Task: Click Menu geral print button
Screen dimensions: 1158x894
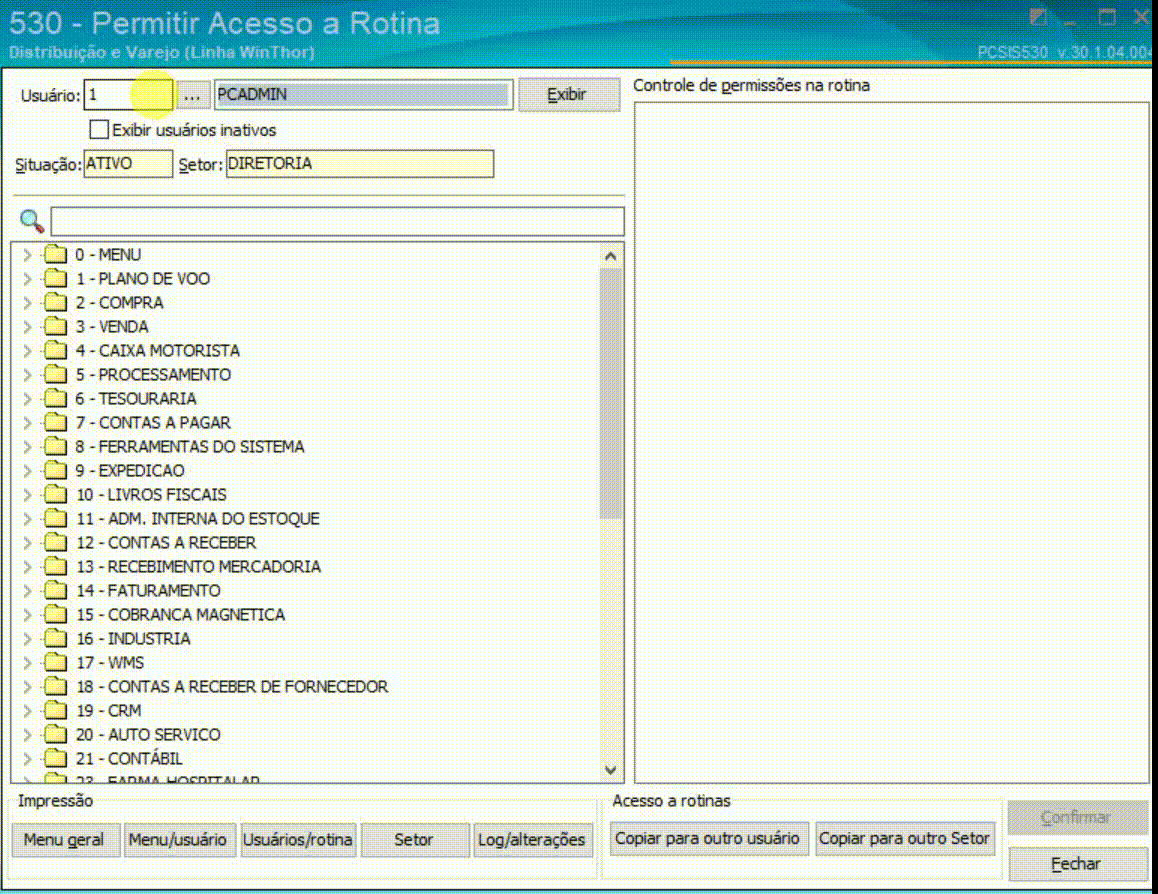Action: pyautogui.click(x=65, y=840)
